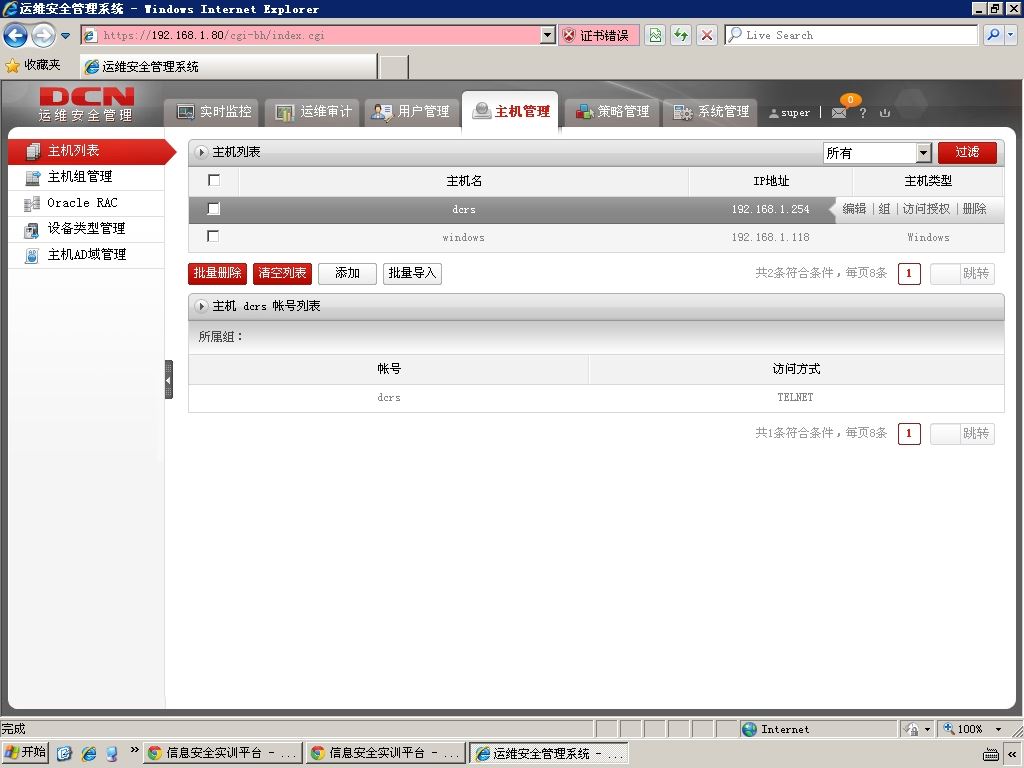
Task: Switch to 运维审计 tab
Action: click(313, 112)
